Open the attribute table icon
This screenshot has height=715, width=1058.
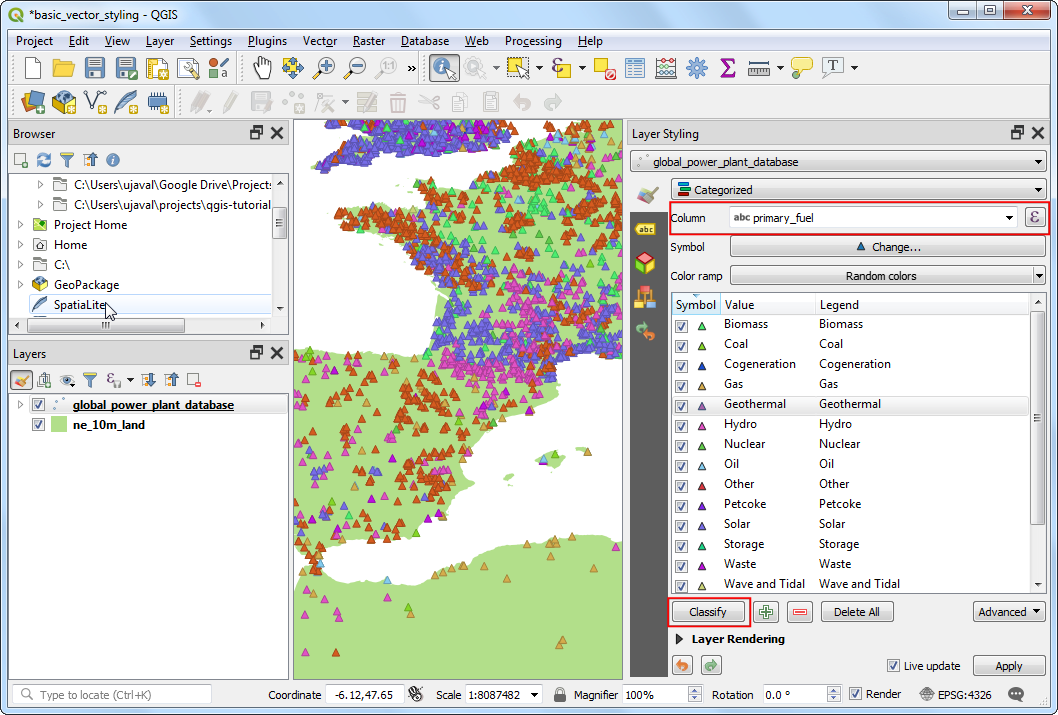pos(635,68)
